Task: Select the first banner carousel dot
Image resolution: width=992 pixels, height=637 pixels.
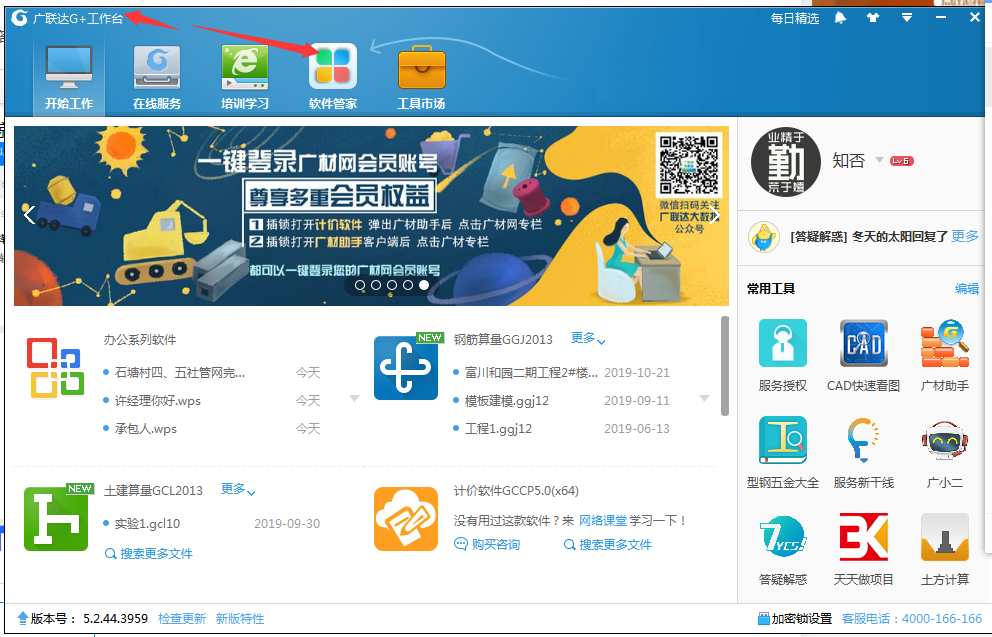Action: (x=360, y=285)
